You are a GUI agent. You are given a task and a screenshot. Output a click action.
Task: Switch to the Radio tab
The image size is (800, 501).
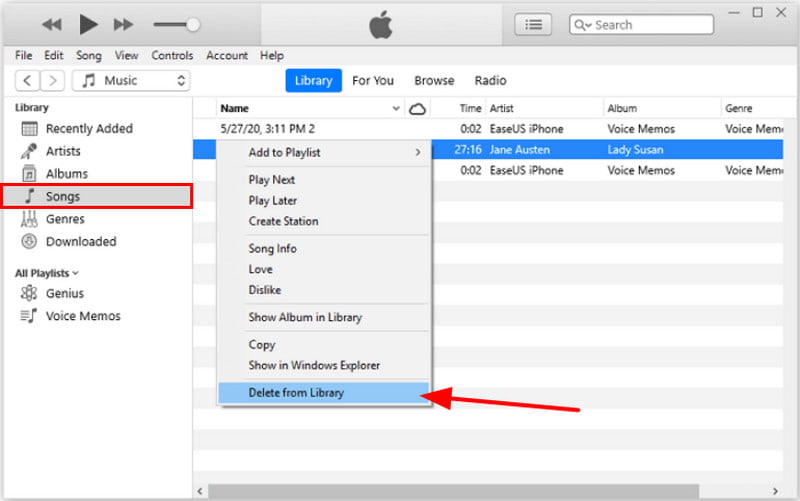point(490,81)
